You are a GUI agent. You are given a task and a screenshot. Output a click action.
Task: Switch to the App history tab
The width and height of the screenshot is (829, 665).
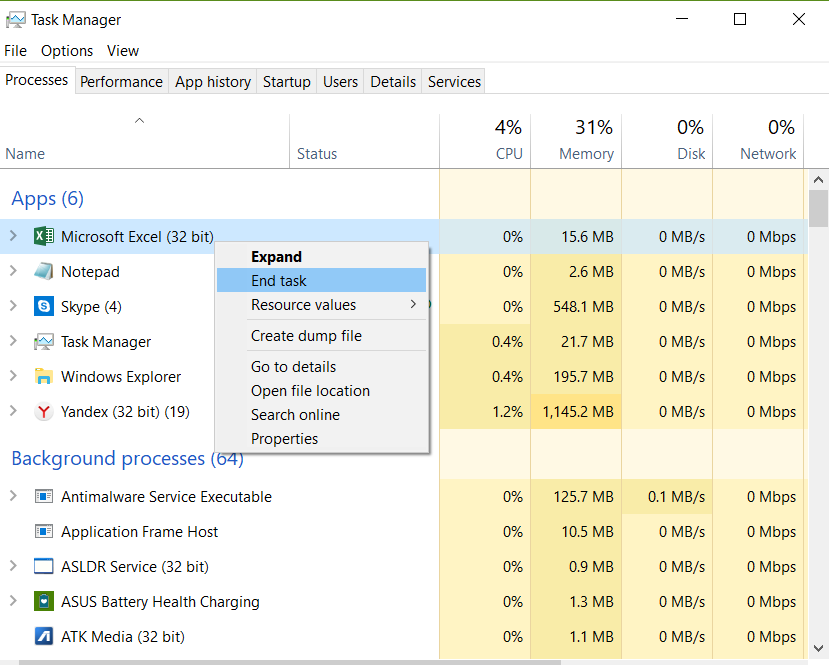(x=213, y=81)
